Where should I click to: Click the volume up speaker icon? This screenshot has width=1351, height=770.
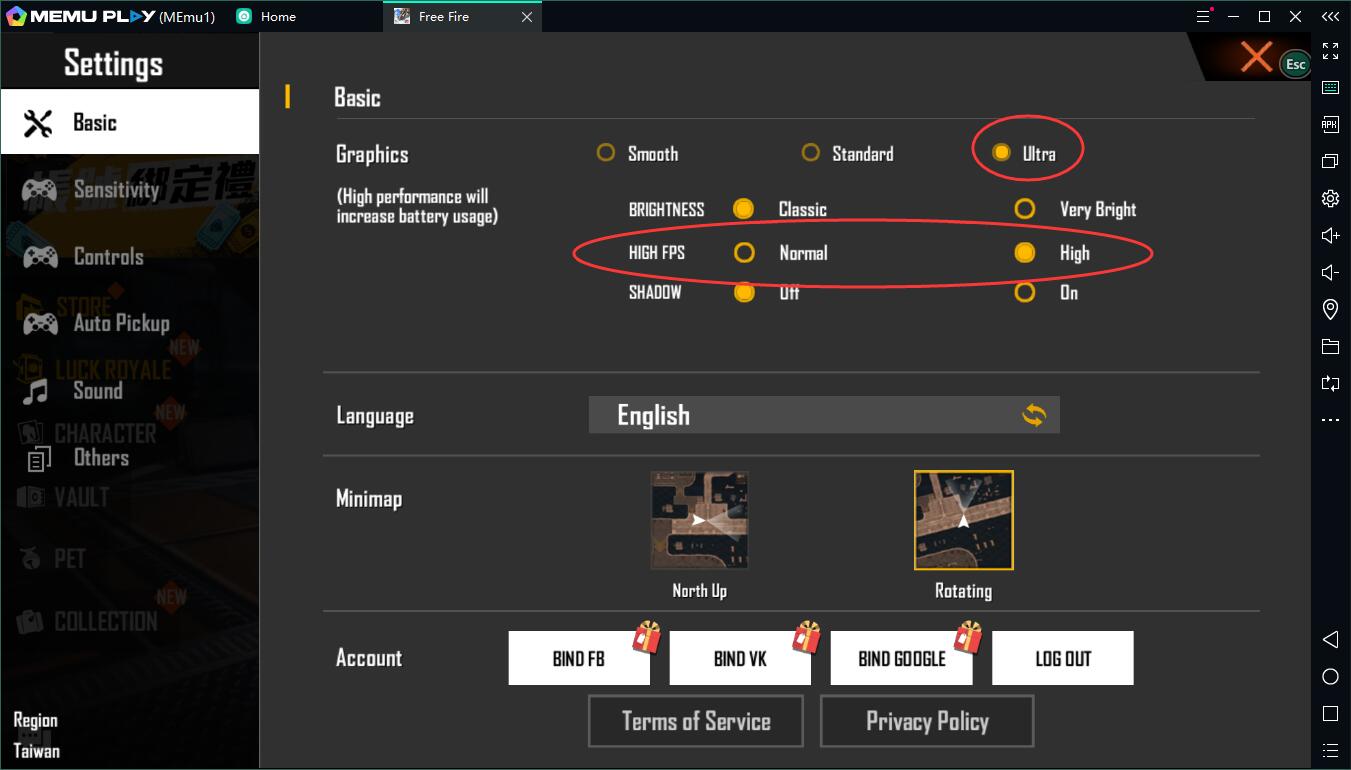[1330, 235]
